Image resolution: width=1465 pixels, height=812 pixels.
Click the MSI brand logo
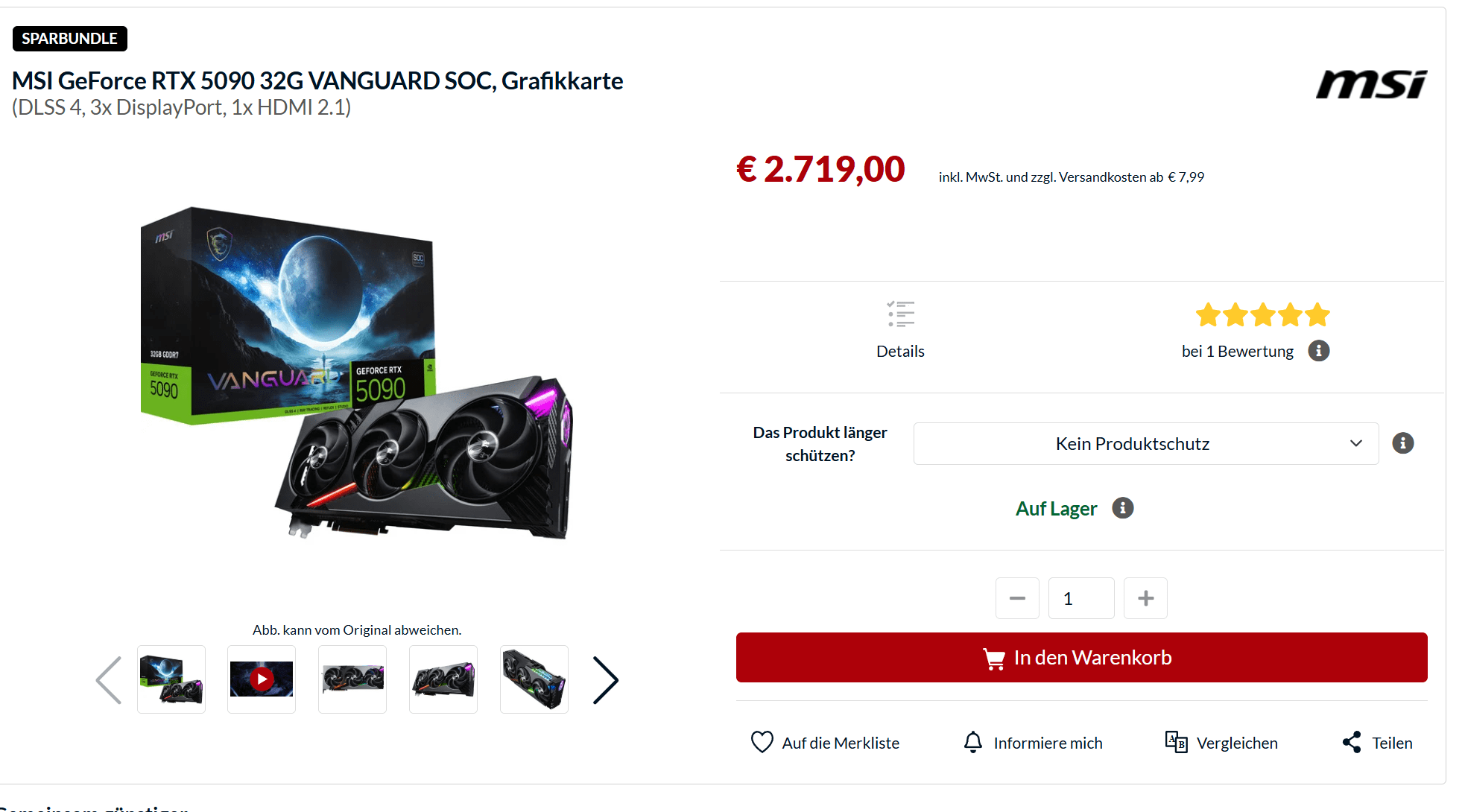(1371, 84)
